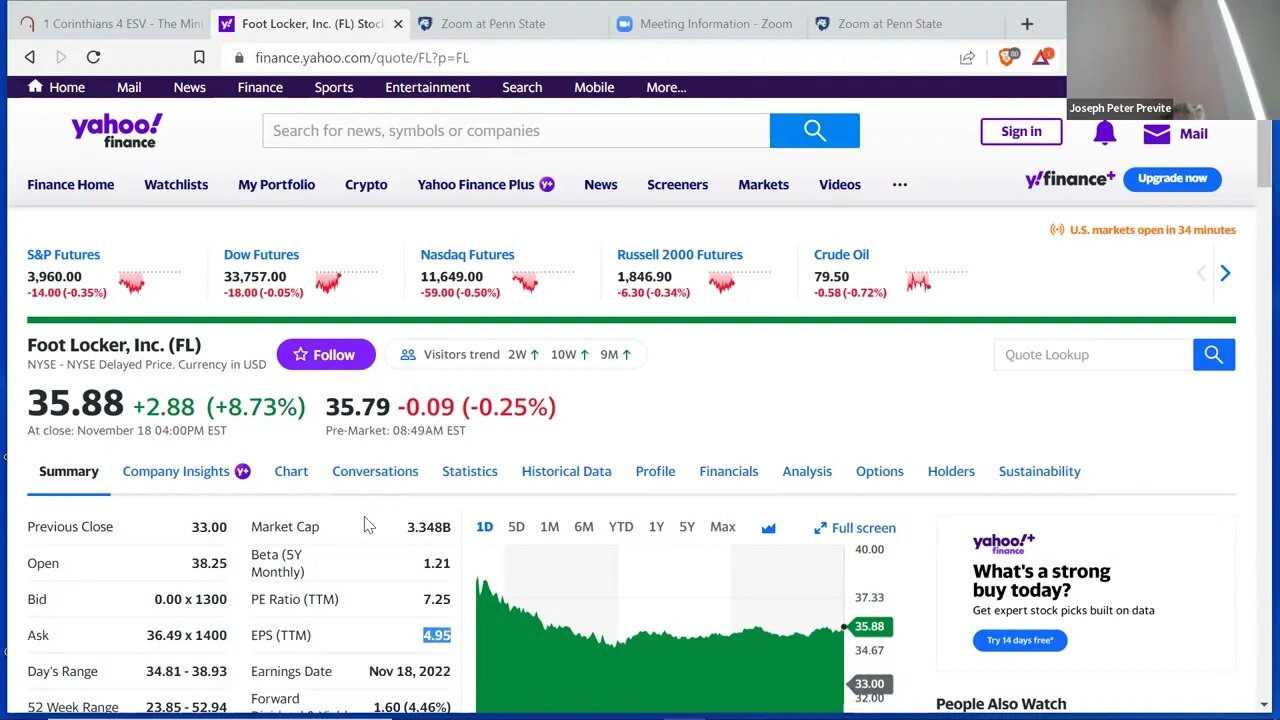This screenshot has width=1280, height=720.
Task: Open the Statistics tab
Action: coord(470,471)
